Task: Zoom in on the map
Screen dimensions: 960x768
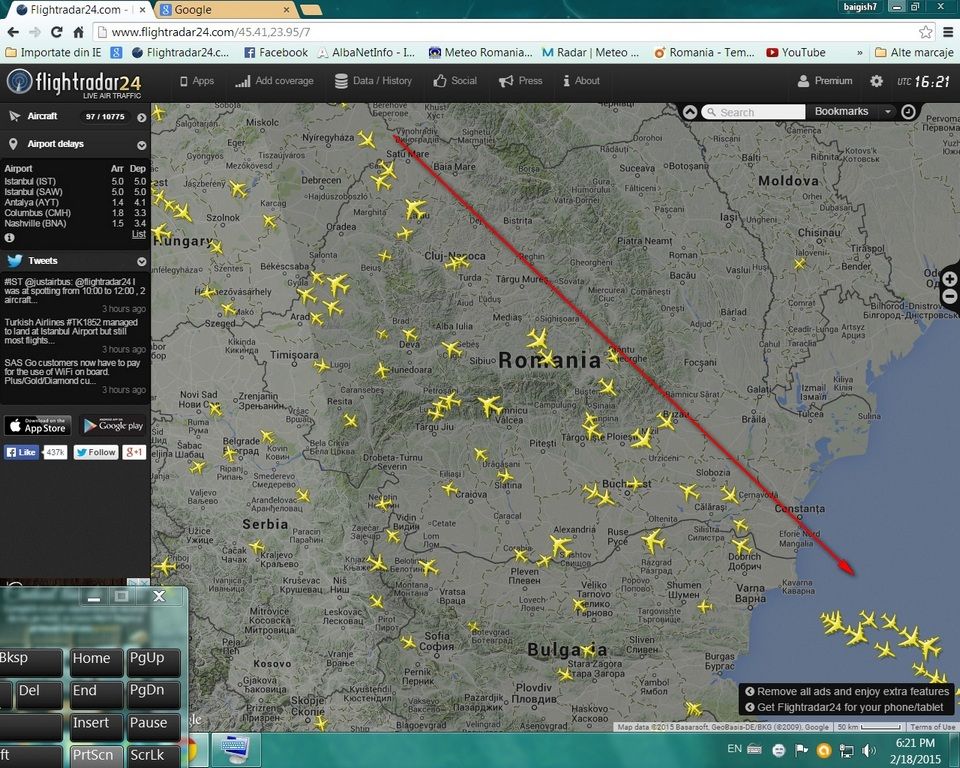Action: (x=950, y=279)
